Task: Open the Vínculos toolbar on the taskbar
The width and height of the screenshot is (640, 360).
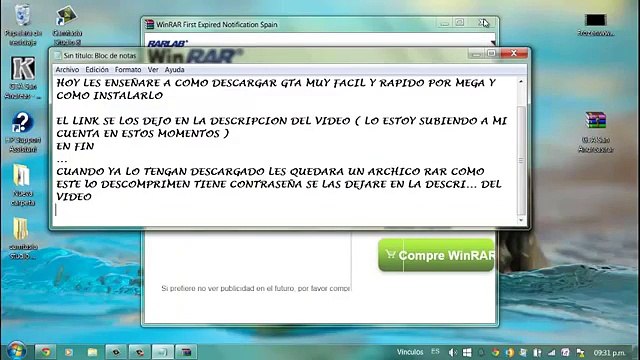Action: tap(410, 352)
